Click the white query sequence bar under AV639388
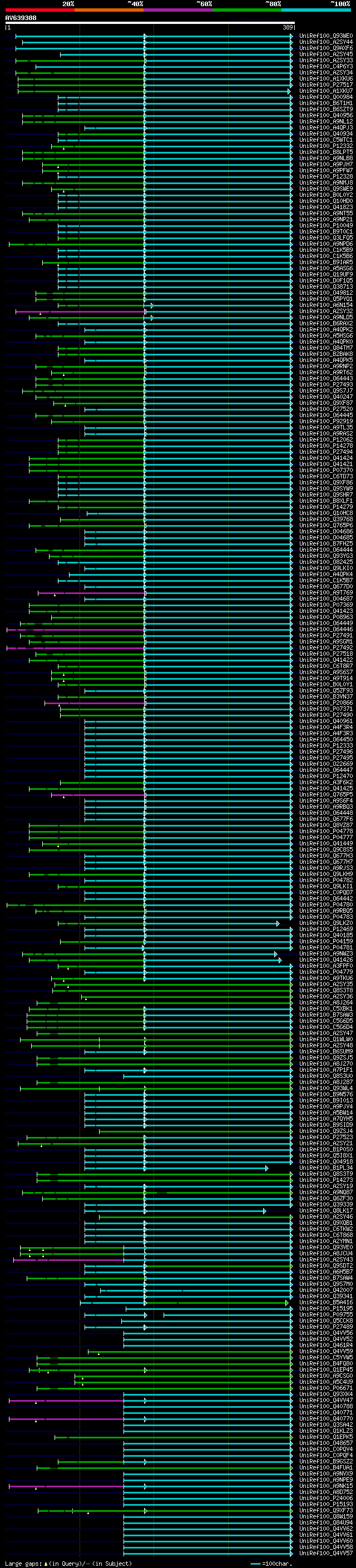Screen dimensions: 356x1568 coord(150,23)
